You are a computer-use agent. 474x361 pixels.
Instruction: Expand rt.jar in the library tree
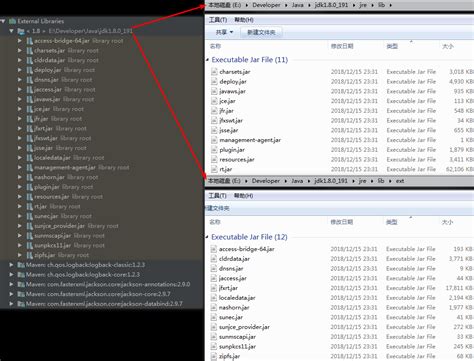click(x=20, y=206)
